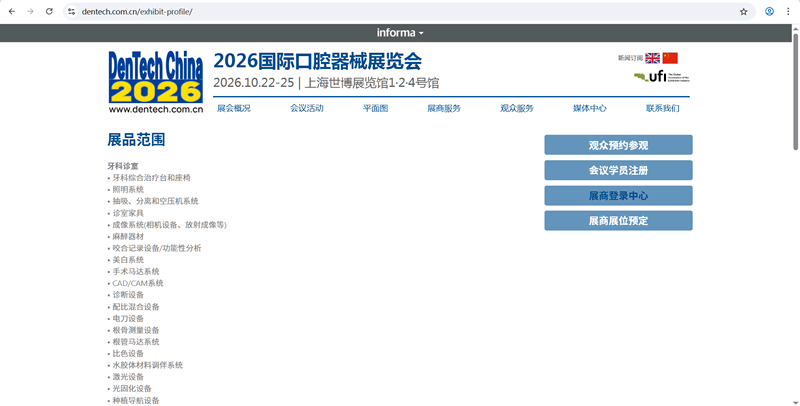Screen dimensions: 800x406
Task: Open the 会议活动 menu
Action: pos(307,108)
